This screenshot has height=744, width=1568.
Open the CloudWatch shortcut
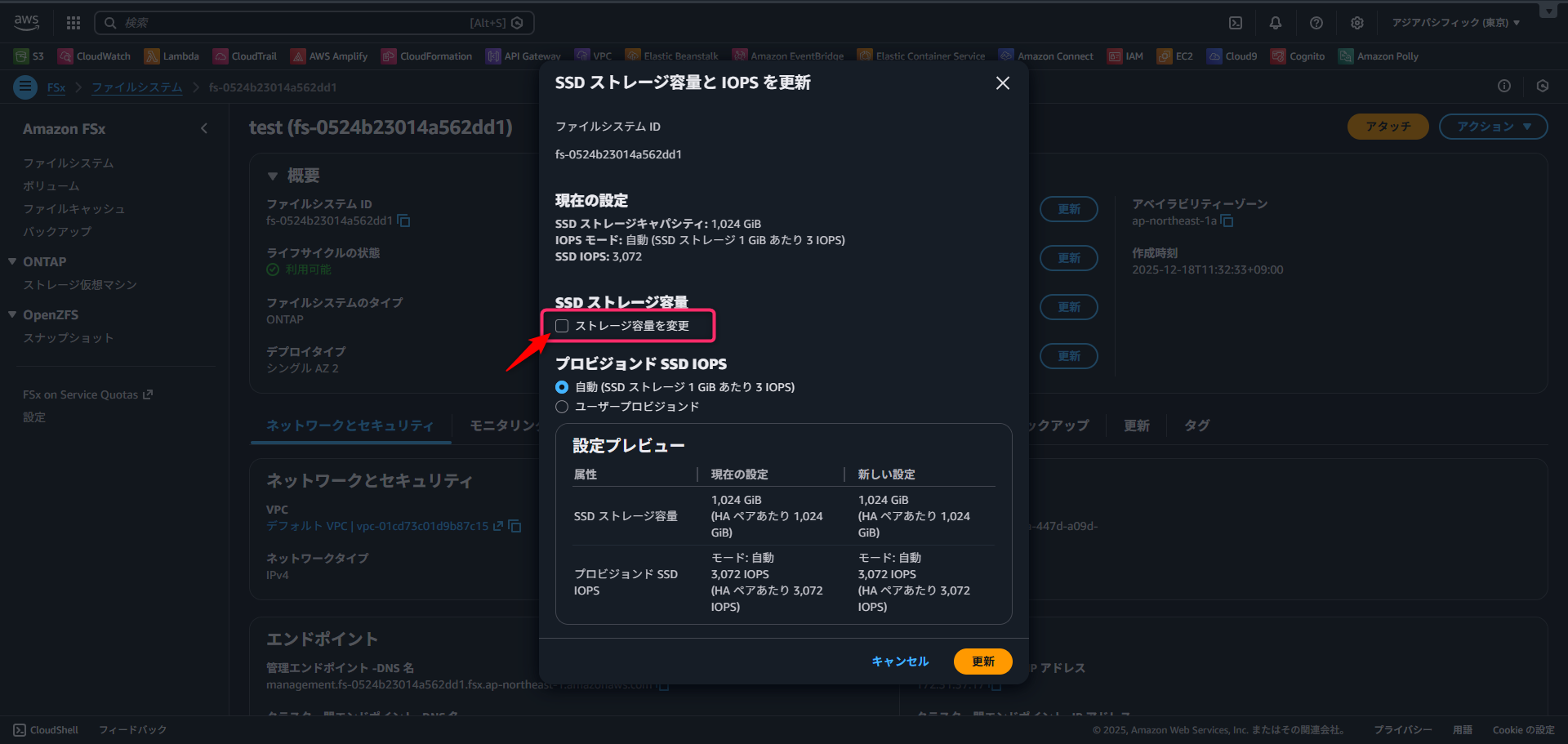pos(95,56)
